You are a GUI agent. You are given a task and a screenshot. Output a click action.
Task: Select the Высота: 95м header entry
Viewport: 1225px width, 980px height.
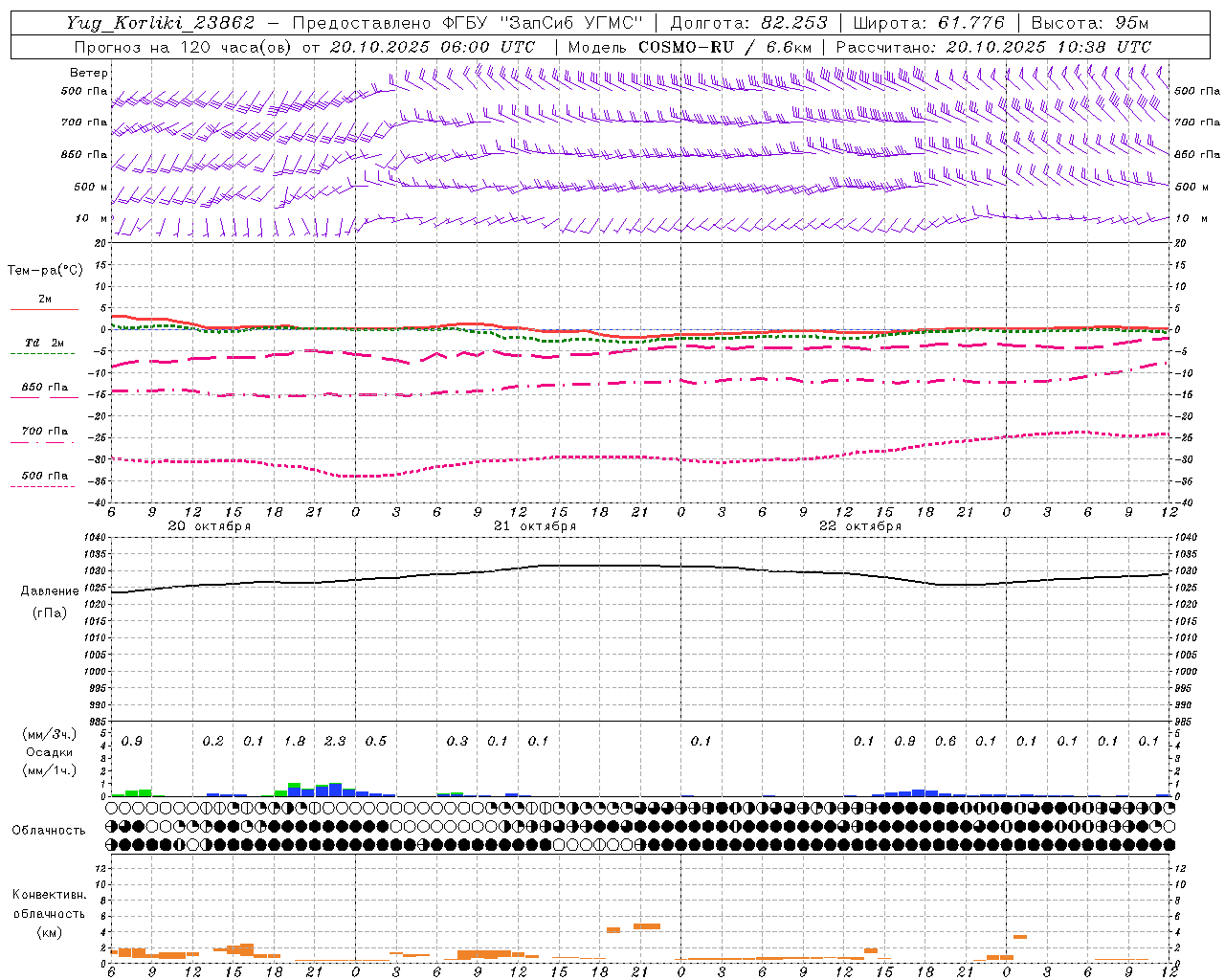[1090, 23]
